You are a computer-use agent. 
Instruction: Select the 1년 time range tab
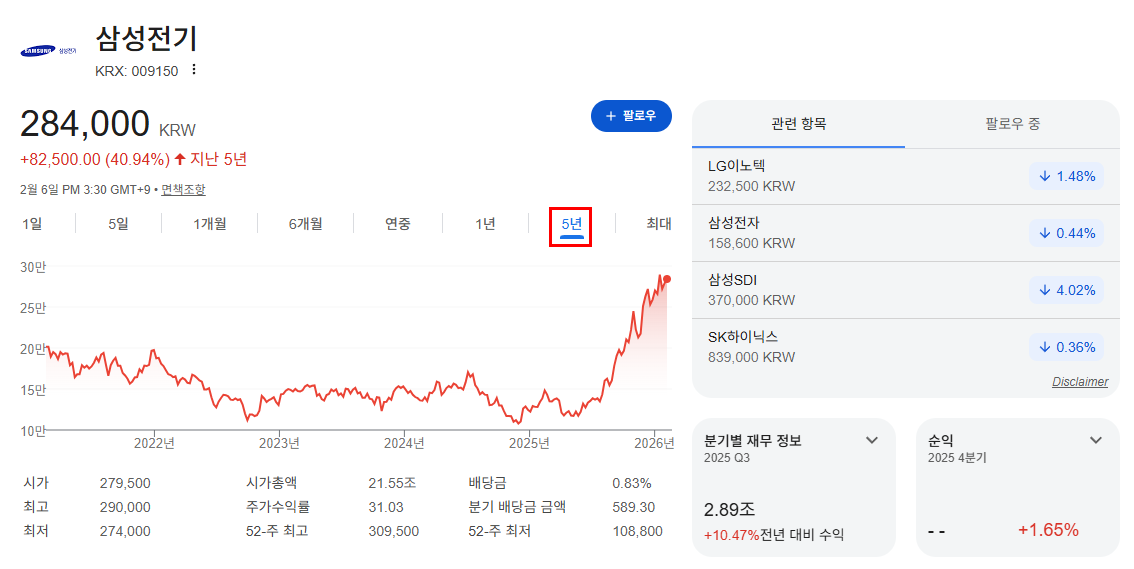485,224
